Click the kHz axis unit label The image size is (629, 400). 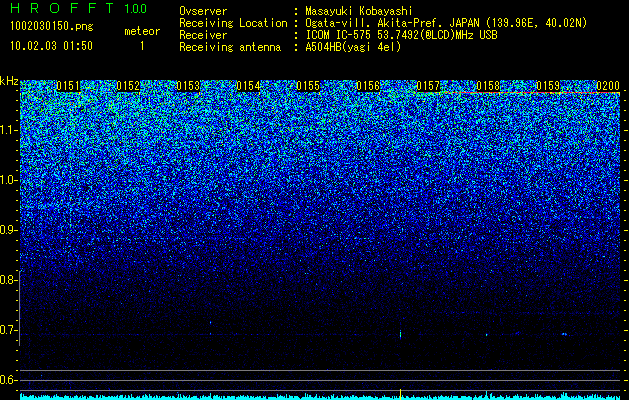click(9, 81)
